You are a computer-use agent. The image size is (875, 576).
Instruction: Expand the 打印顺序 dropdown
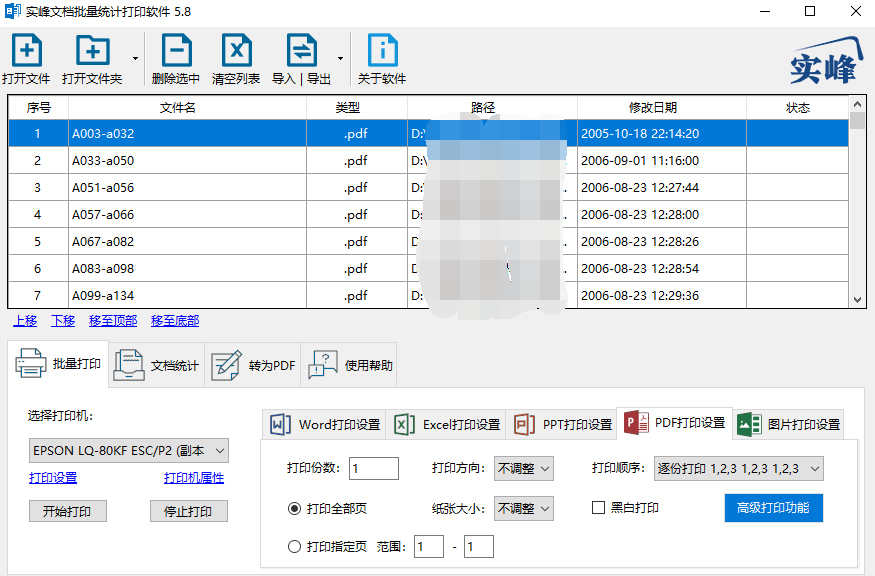point(738,468)
